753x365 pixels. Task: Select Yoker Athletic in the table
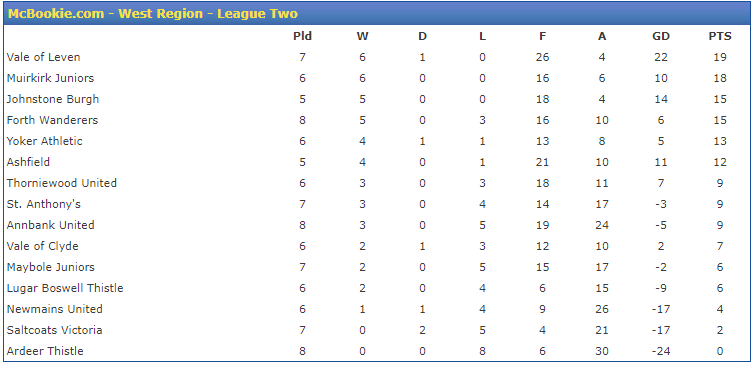[x=45, y=141]
